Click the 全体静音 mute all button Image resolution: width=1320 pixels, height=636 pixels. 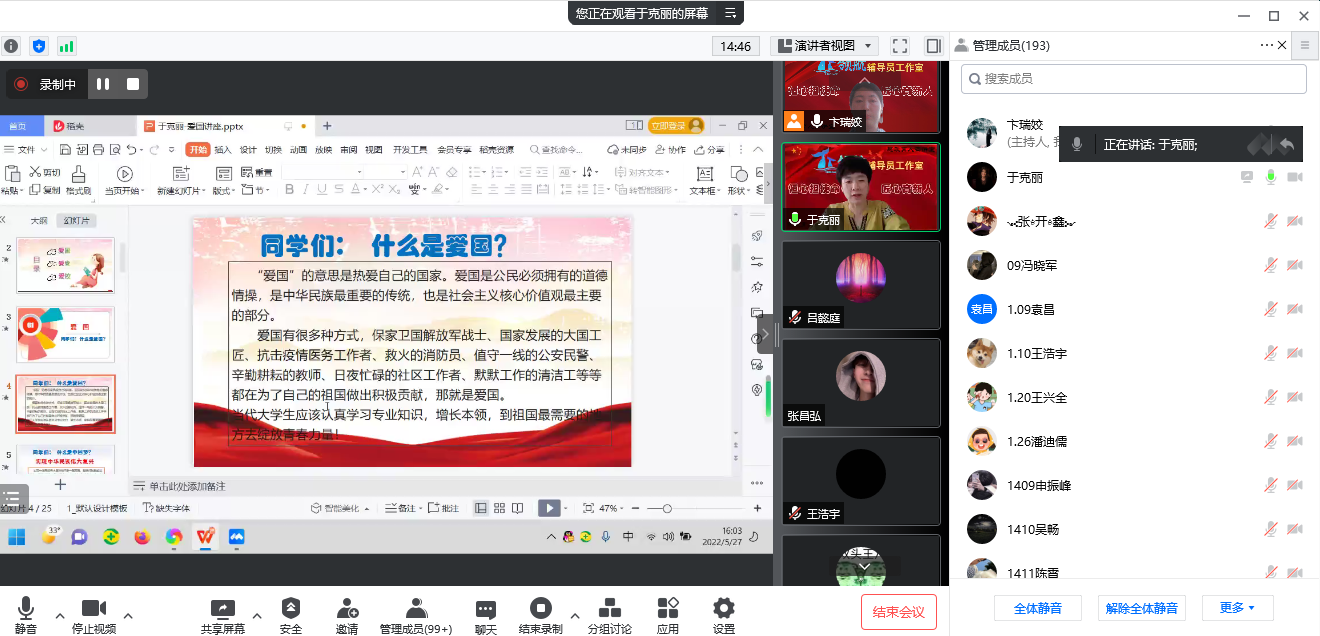[1037, 608]
